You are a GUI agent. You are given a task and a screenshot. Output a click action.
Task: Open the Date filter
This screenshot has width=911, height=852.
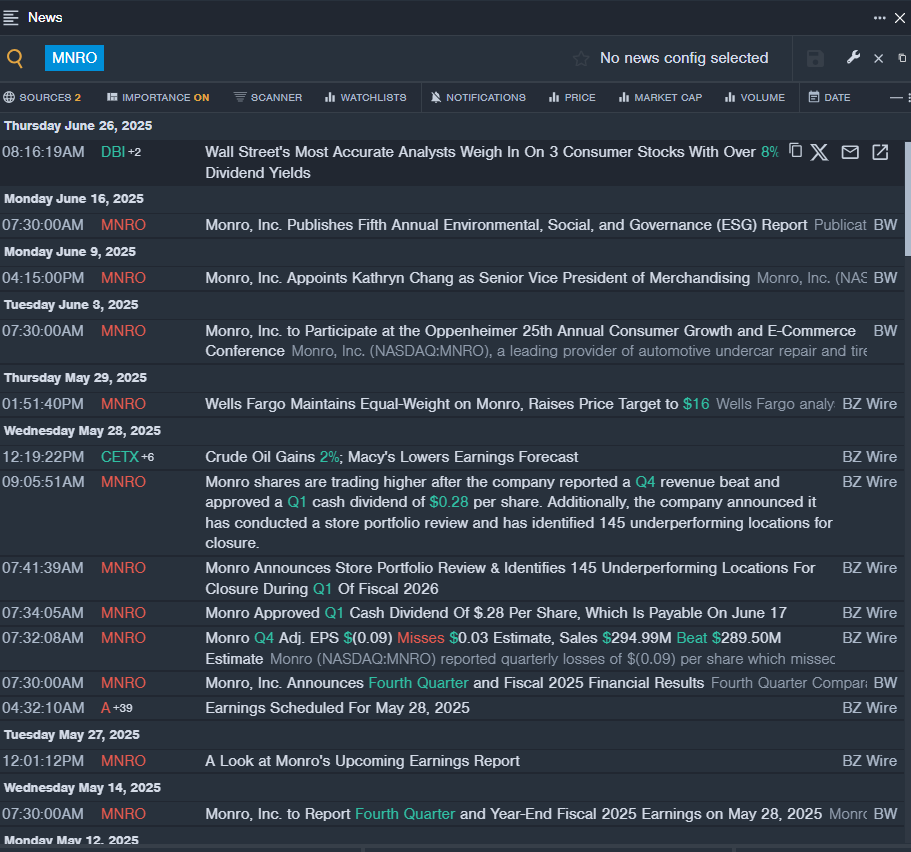tap(830, 98)
